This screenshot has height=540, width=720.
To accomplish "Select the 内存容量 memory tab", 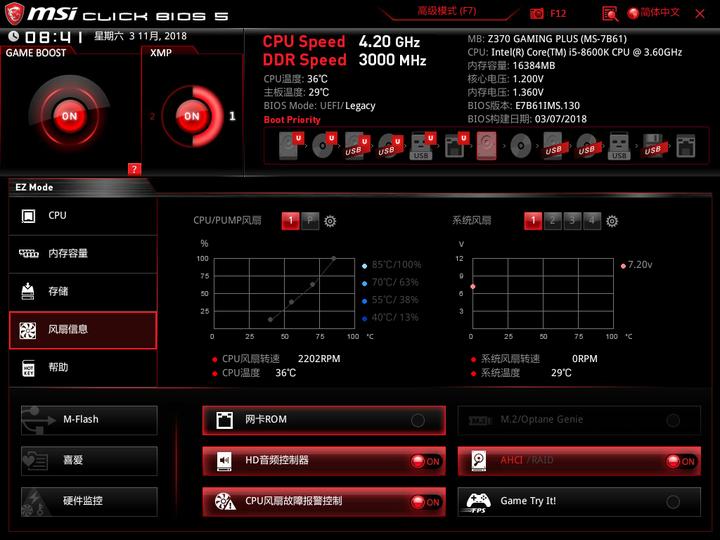I will coord(83,253).
